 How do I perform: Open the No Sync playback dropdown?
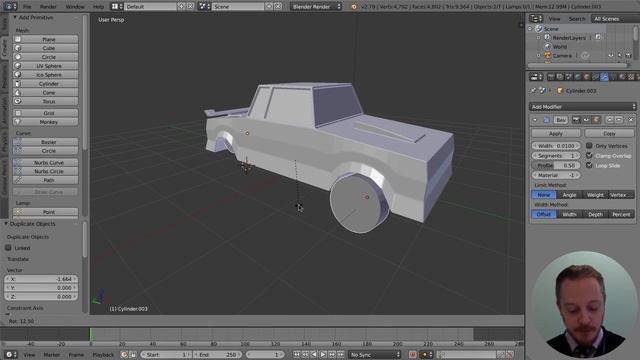[374, 355]
